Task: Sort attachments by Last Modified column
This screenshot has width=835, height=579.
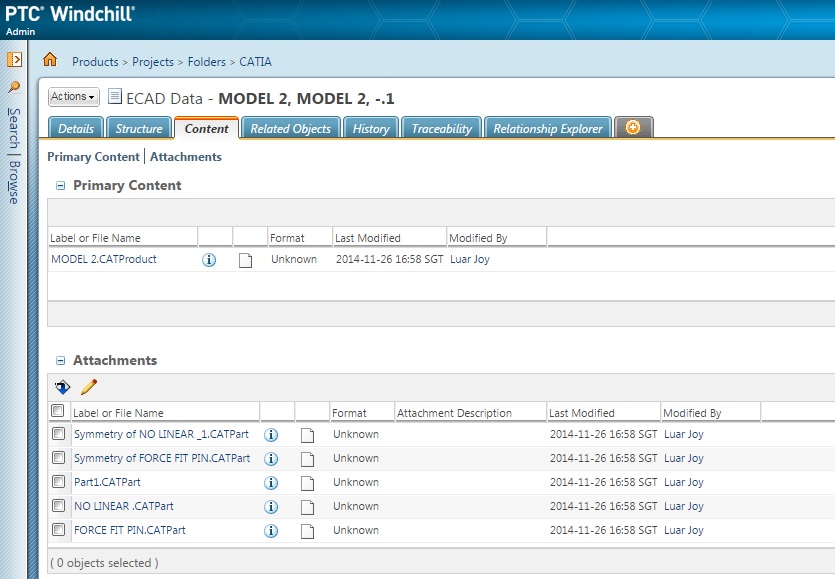Action: (582, 413)
